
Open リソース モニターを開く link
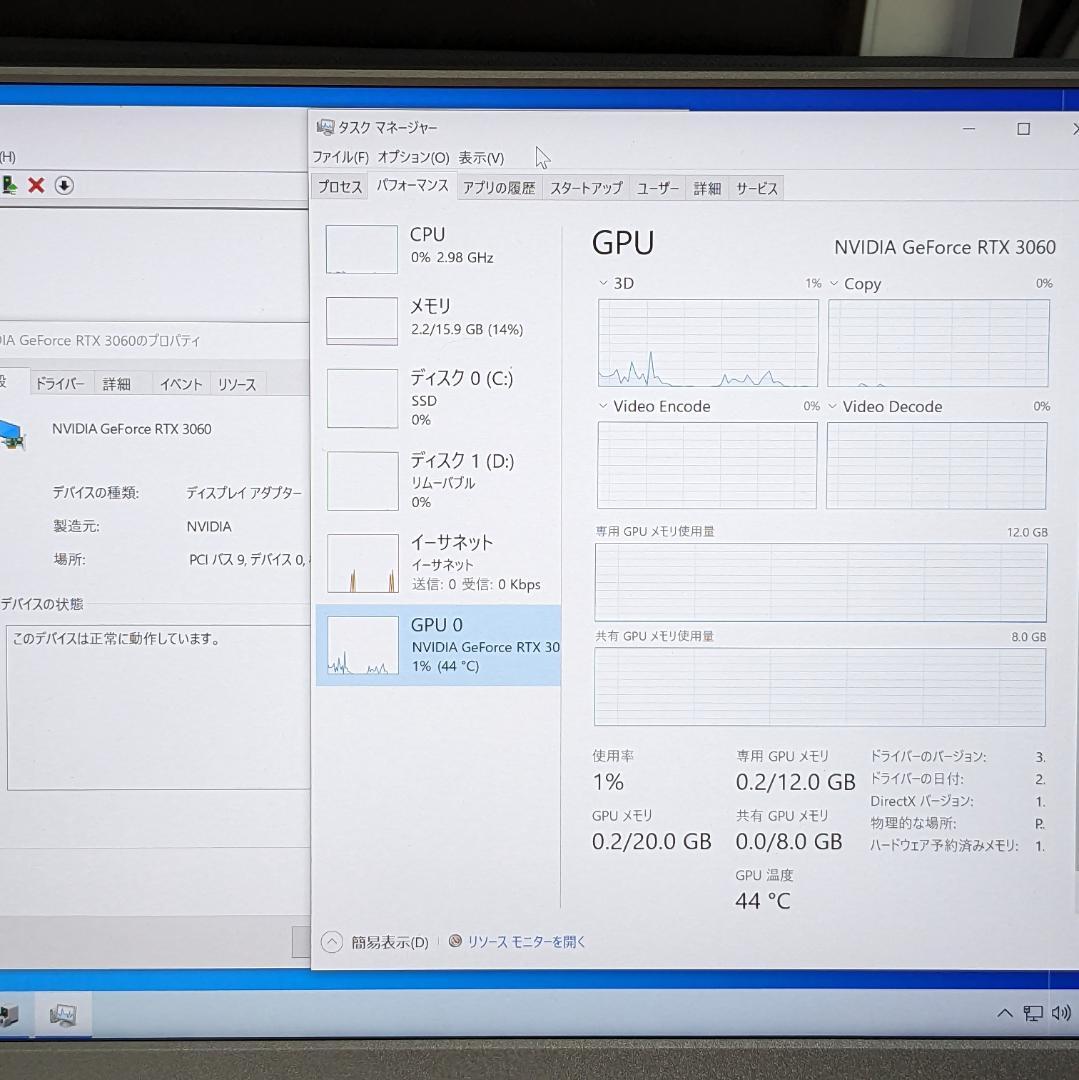[526, 942]
